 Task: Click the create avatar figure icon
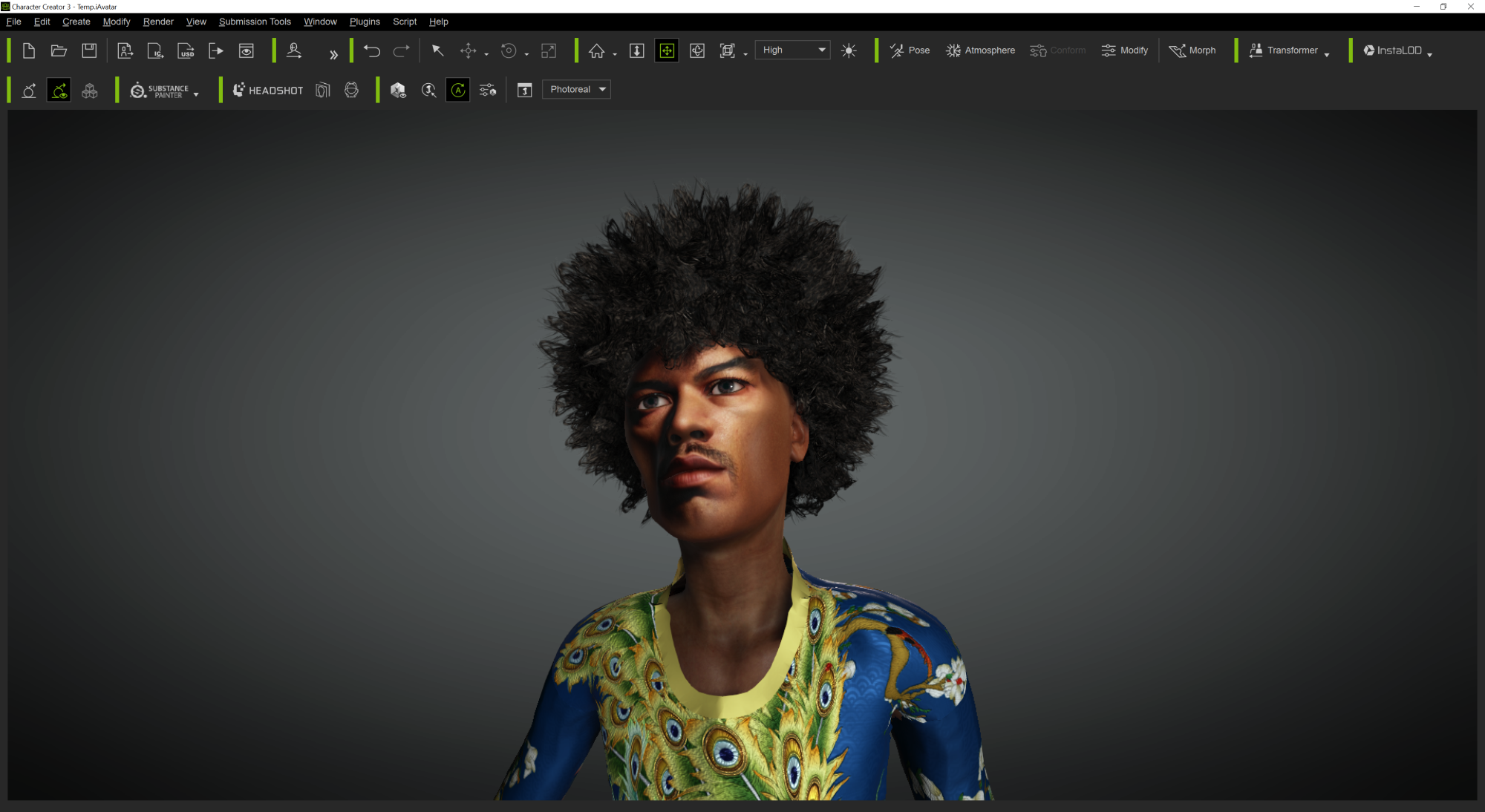pos(294,50)
